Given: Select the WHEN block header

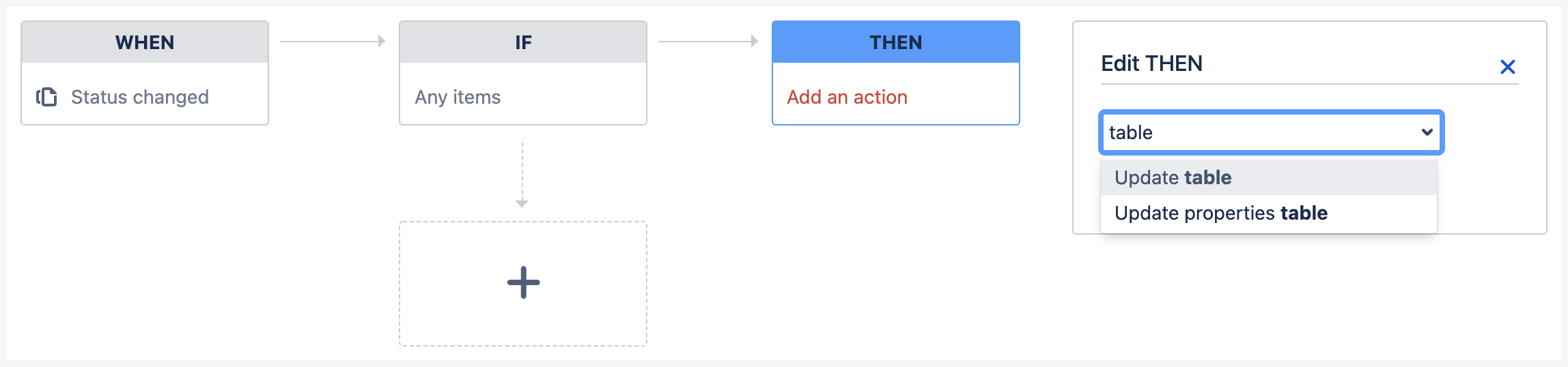Looking at the screenshot, I should coord(145,42).
